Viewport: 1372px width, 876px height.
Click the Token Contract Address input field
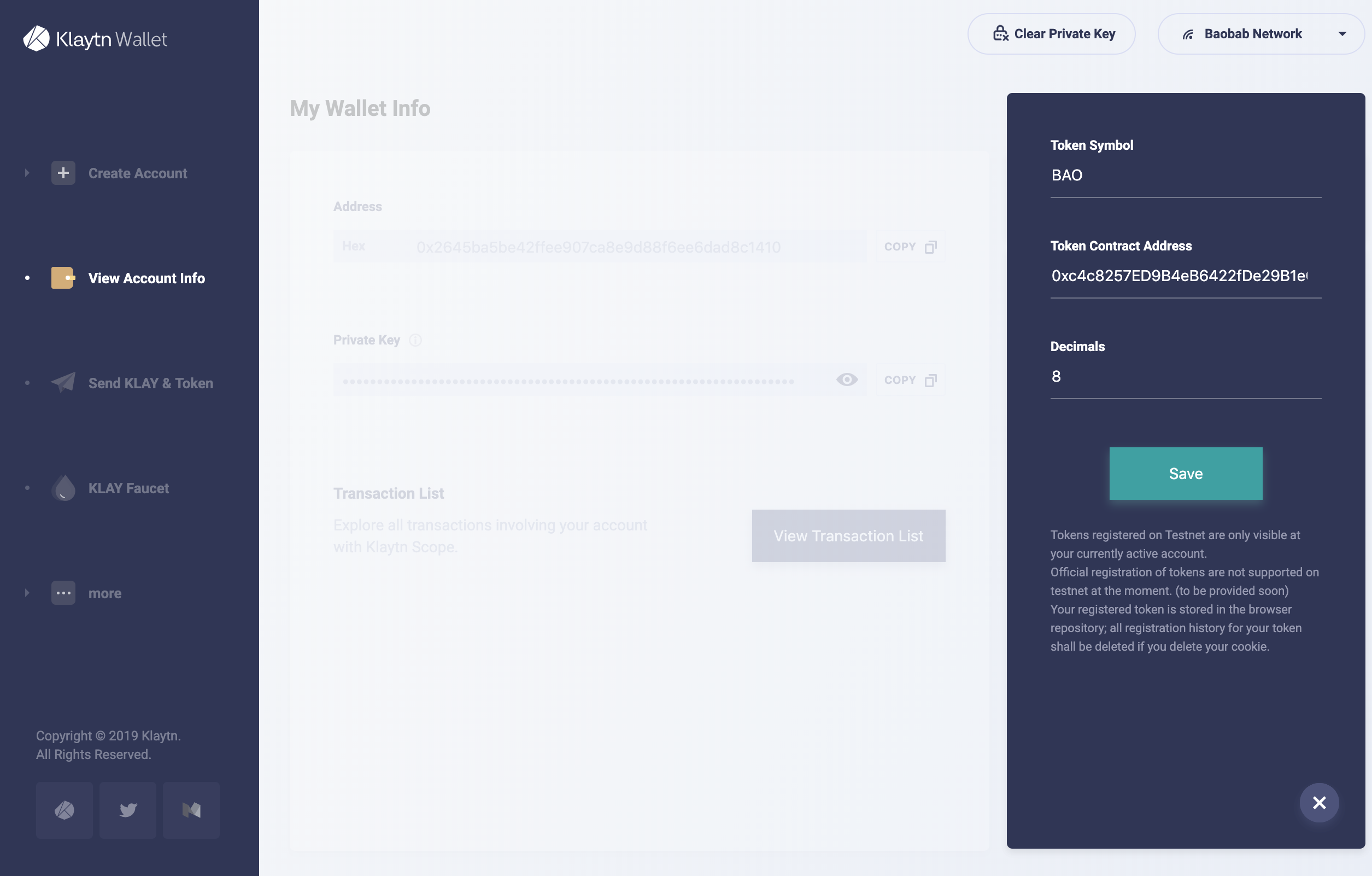[1184, 275]
